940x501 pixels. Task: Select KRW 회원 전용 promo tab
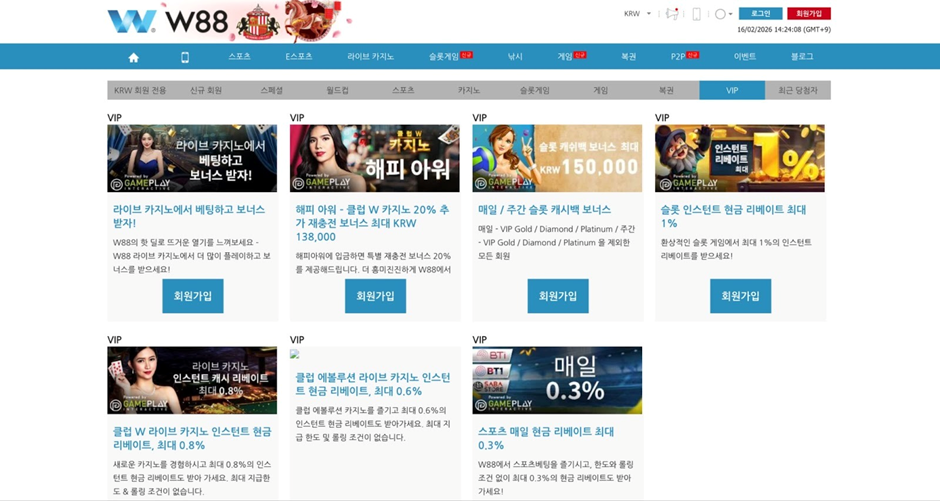pyautogui.click(x=140, y=90)
